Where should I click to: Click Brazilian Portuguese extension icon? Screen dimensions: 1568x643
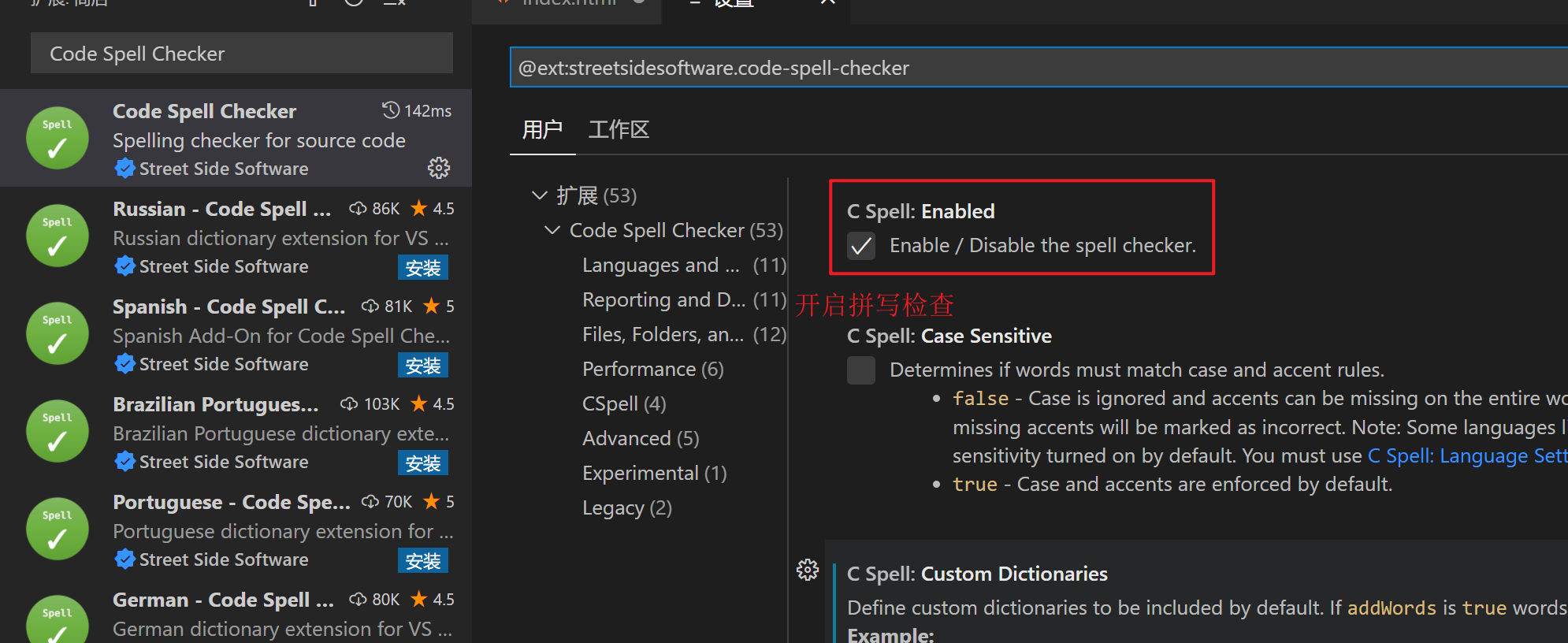(58, 431)
